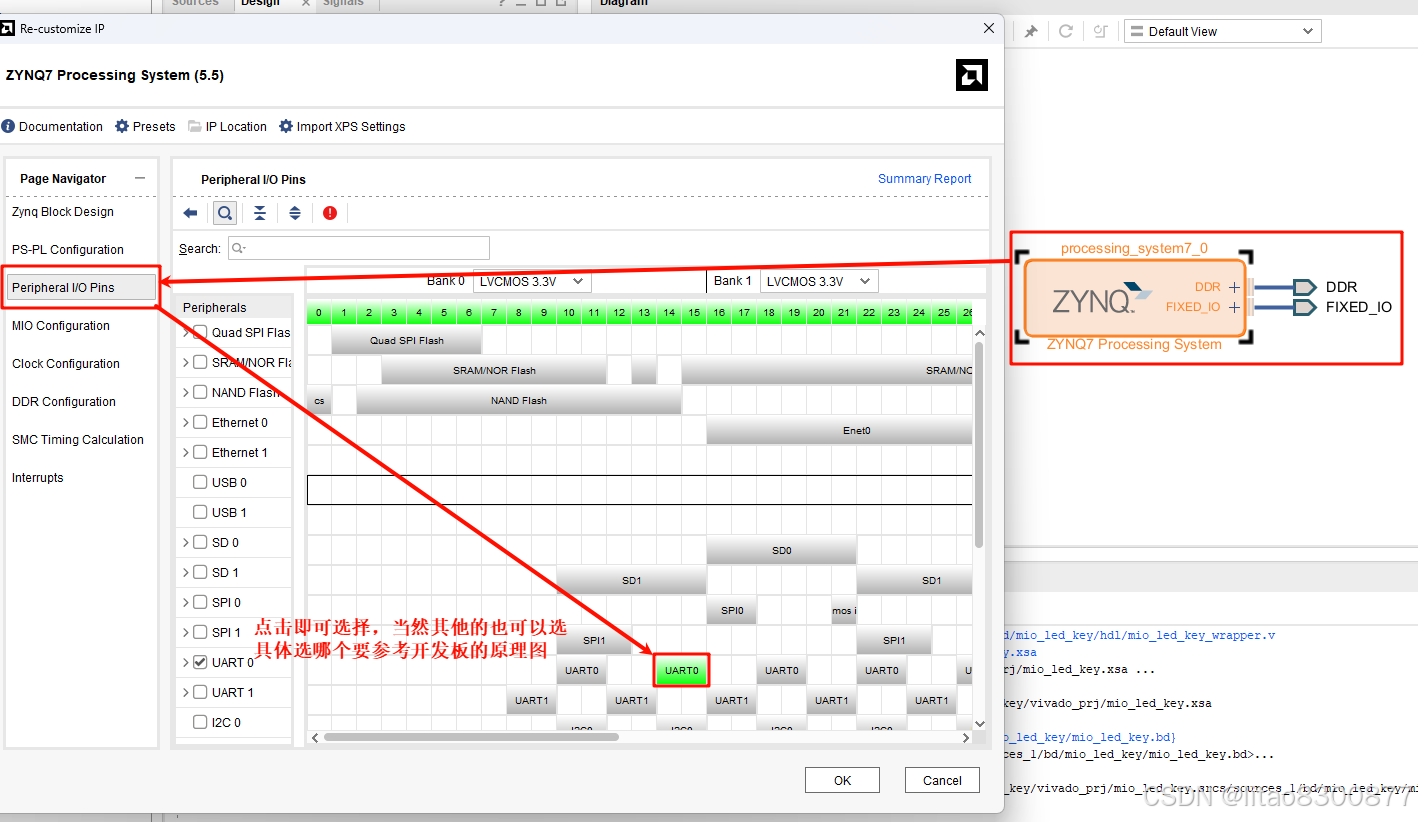Click the horizontal scrollbar under pin grid
This screenshot has height=822, width=1418.
pyautogui.click(x=471, y=737)
